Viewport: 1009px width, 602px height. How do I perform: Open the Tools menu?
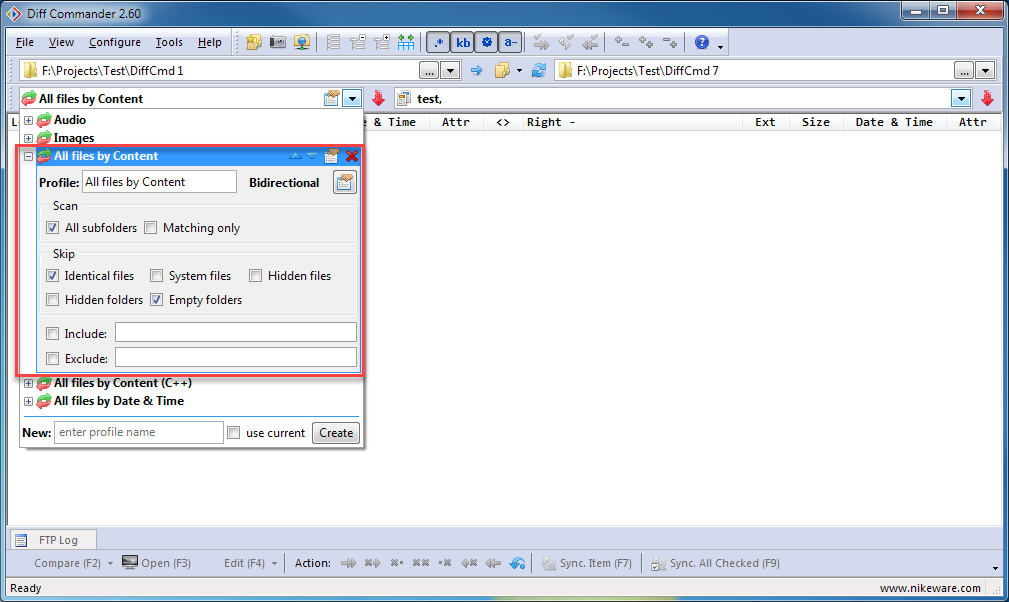pos(169,42)
